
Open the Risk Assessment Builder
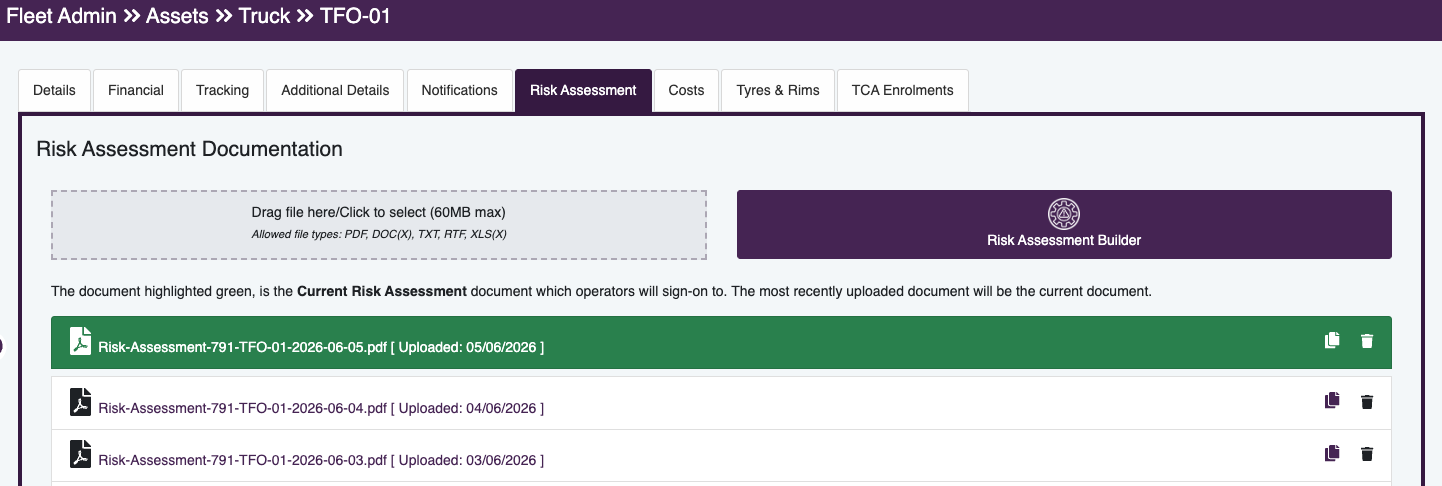tap(1064, 225)
